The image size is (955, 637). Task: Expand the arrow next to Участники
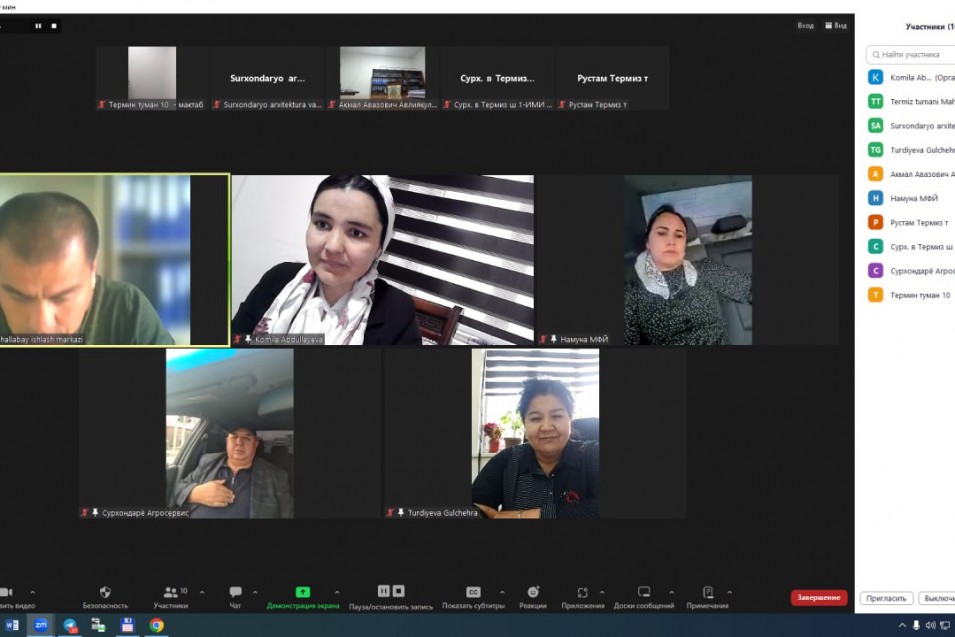pos(202,592)
